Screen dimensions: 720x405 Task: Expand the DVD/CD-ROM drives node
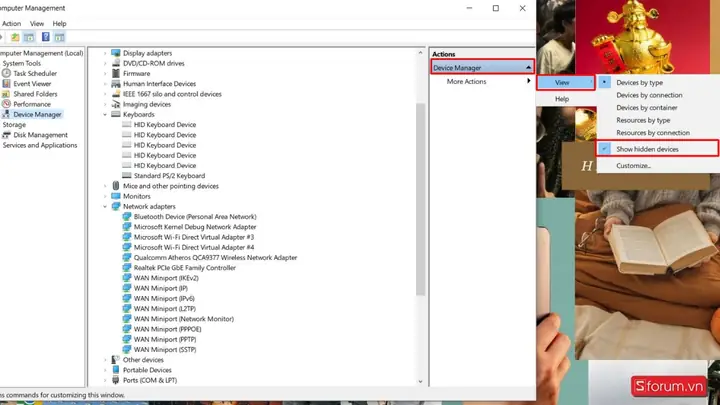(105, 63)
